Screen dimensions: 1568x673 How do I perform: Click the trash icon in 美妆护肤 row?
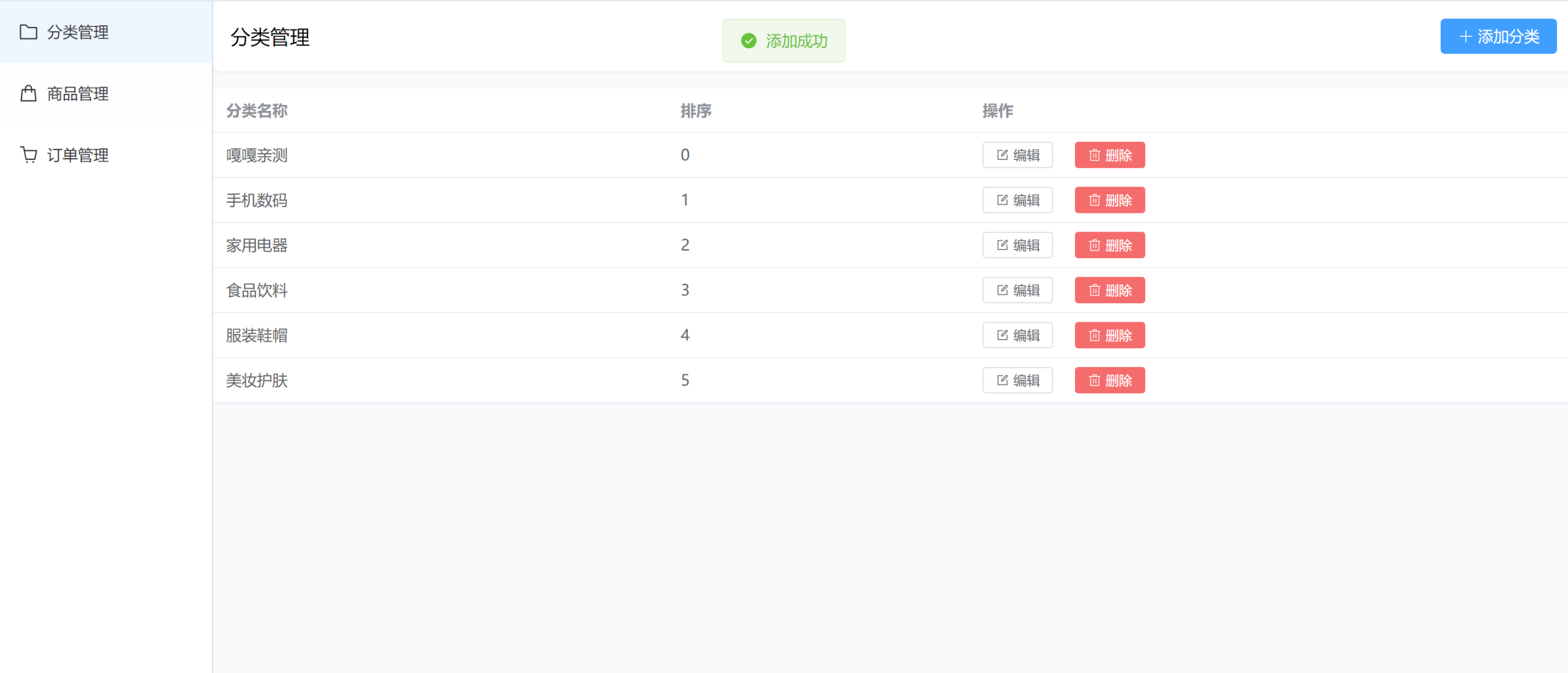point(1095,381)
